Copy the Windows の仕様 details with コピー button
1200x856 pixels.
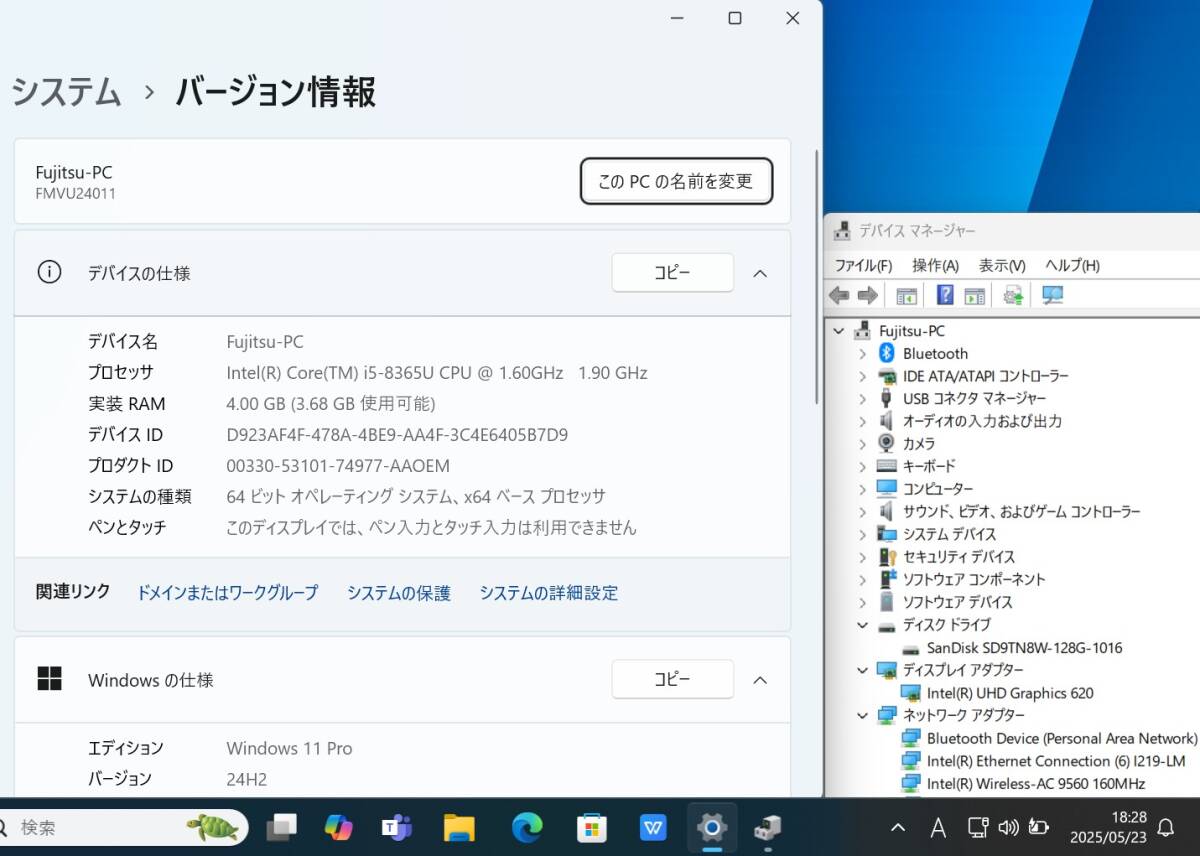tap(672, 680)
